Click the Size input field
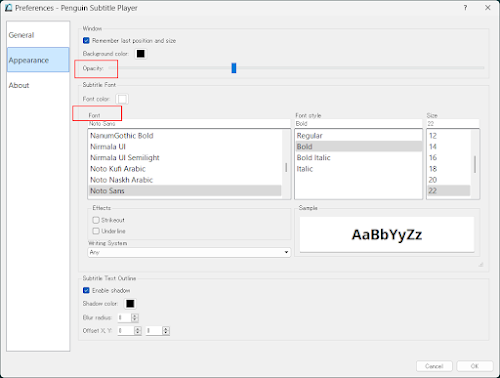The image size is (500, 378). click(x=453, y=124)
